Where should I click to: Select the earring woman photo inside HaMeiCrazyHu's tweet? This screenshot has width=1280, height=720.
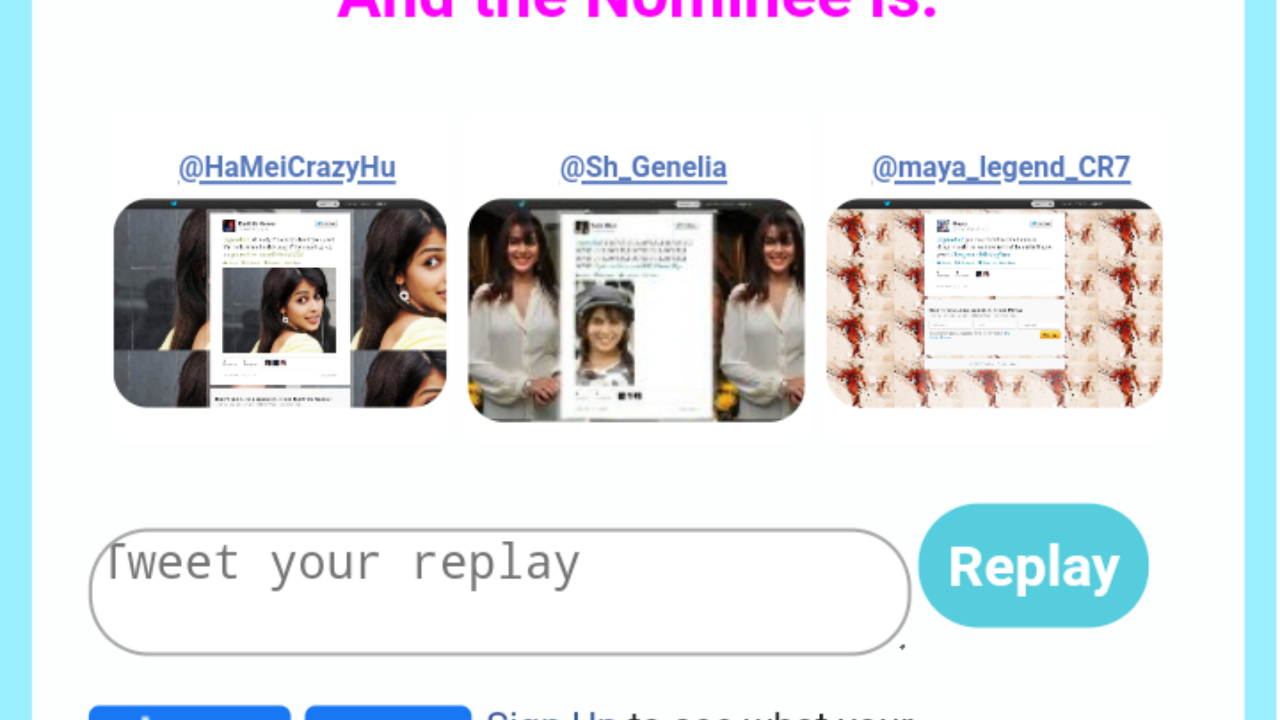279,310
